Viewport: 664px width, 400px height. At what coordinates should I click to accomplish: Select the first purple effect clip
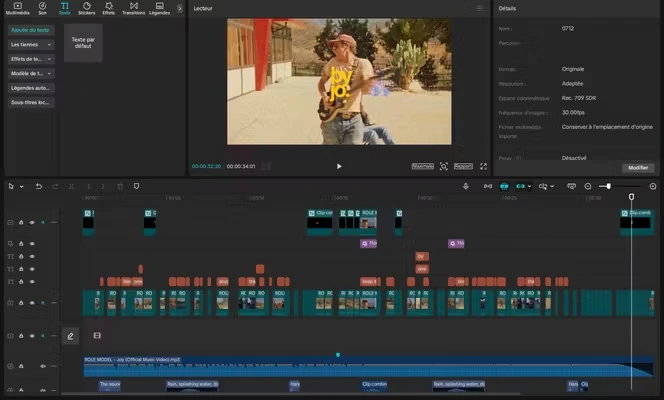pyautogui.click(x=368, y=243)
